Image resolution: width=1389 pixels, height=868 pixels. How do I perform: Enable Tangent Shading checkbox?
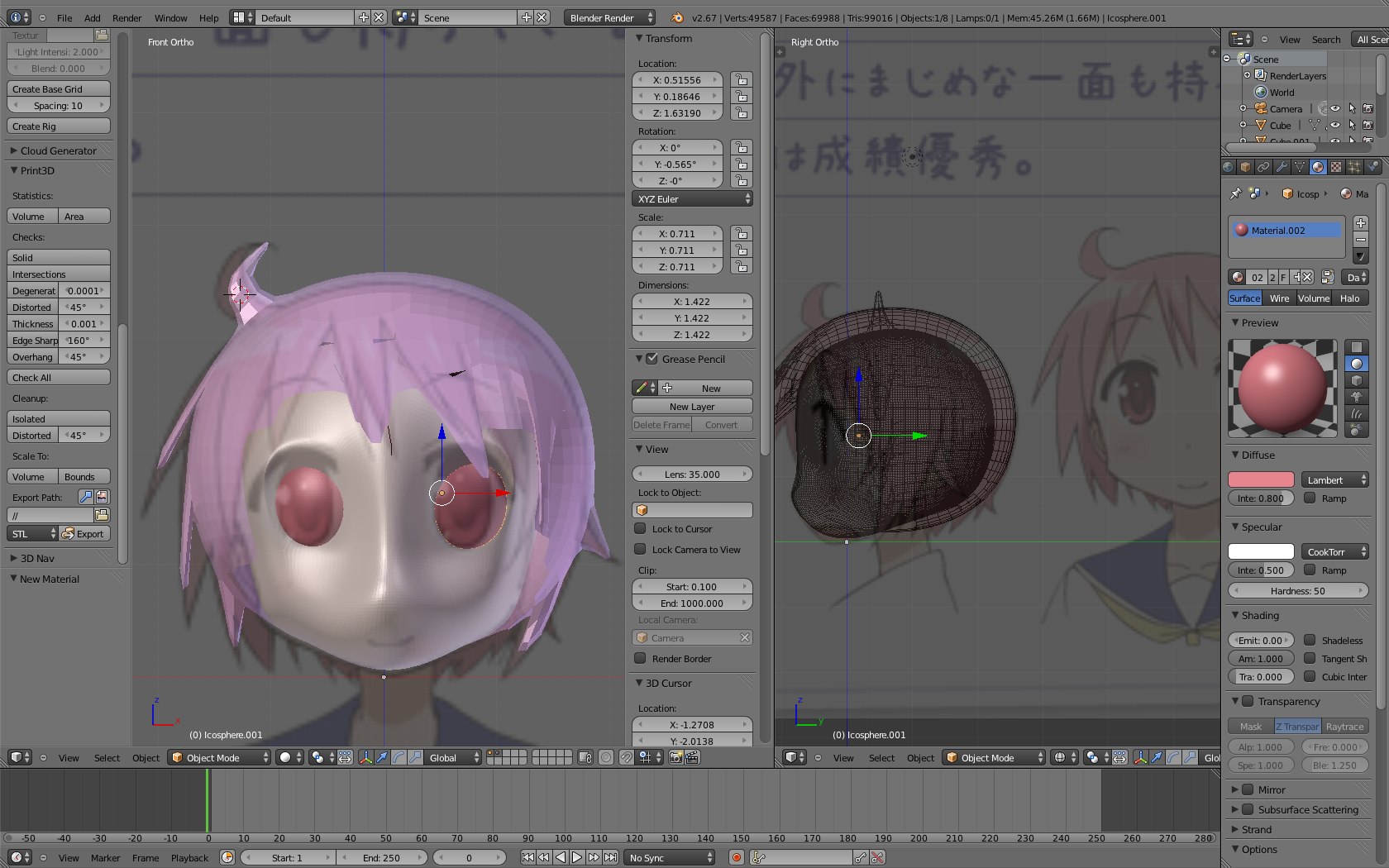pos(1310,658)
